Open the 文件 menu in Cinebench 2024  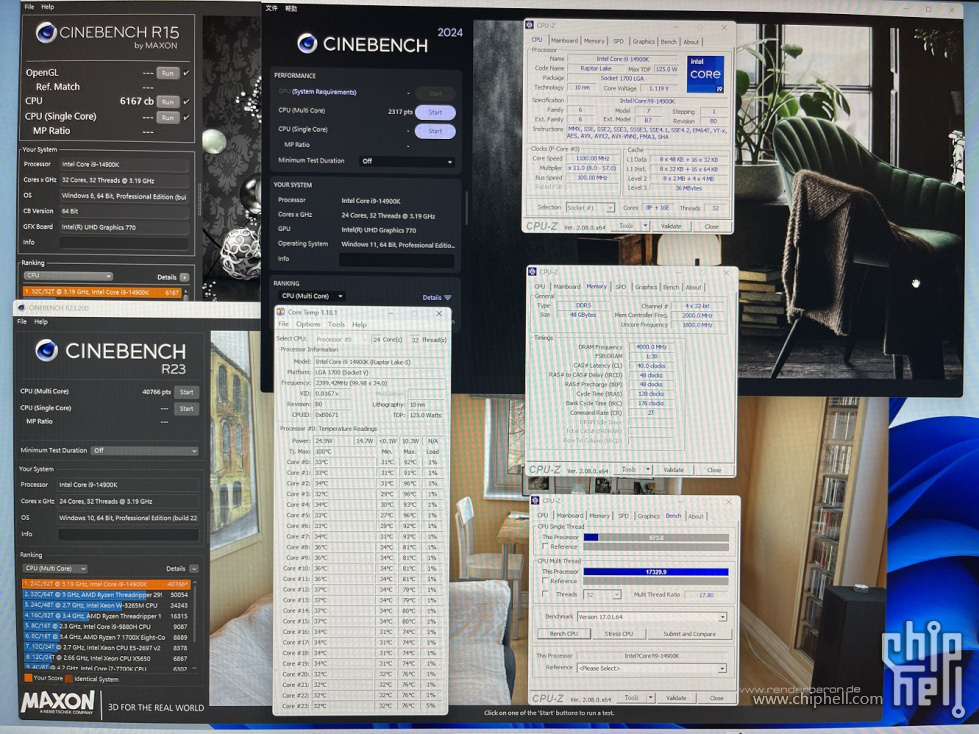pos(272,8)
